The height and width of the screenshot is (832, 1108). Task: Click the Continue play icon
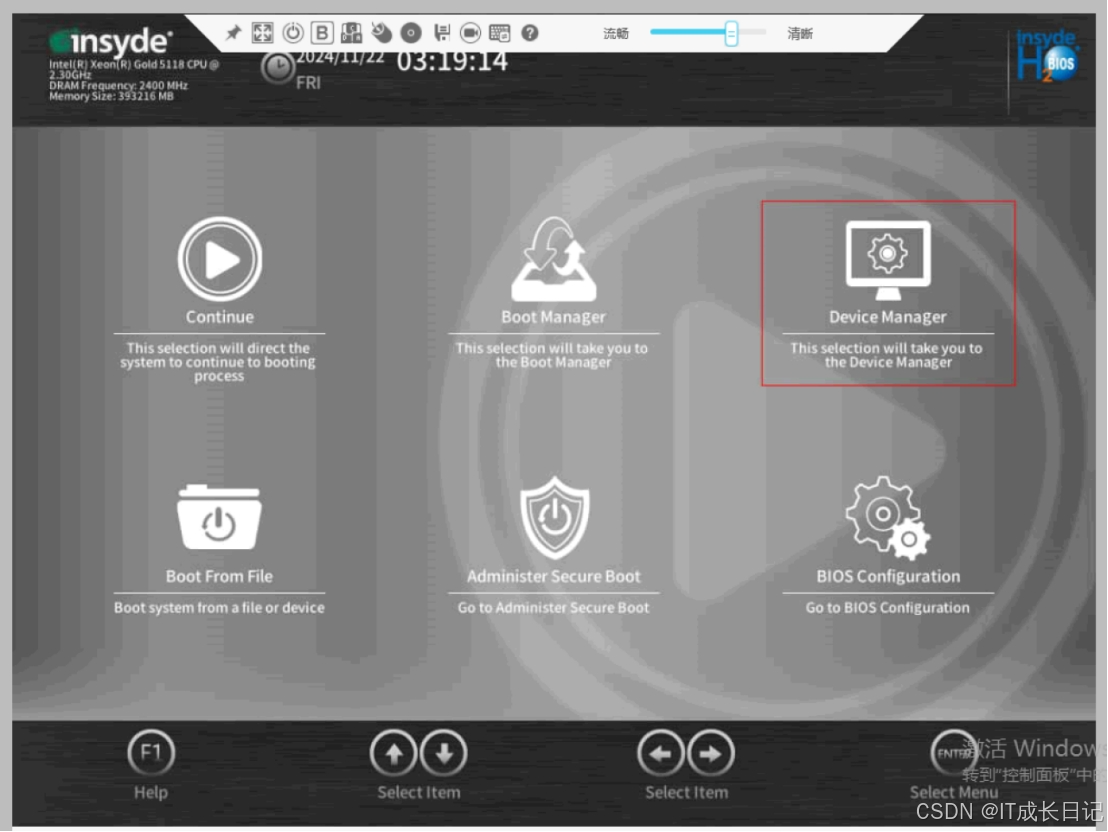point(220,259)
